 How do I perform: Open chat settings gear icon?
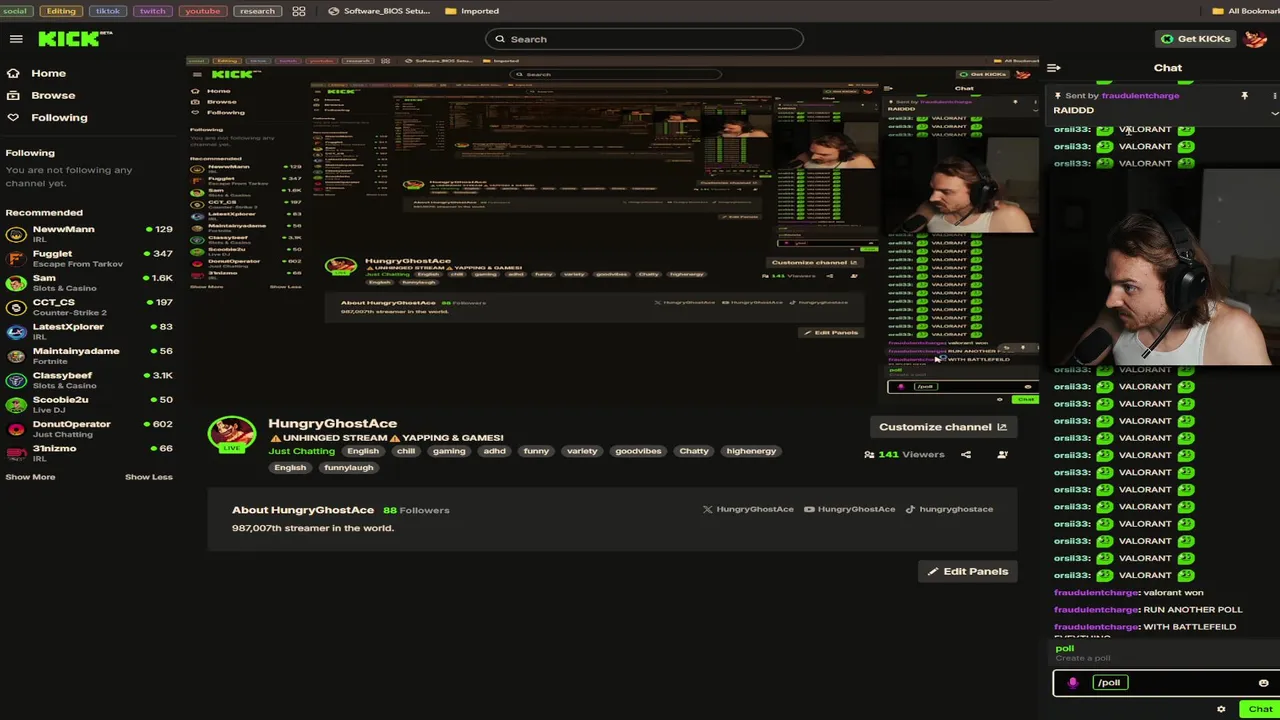(x=1221, y=709)
